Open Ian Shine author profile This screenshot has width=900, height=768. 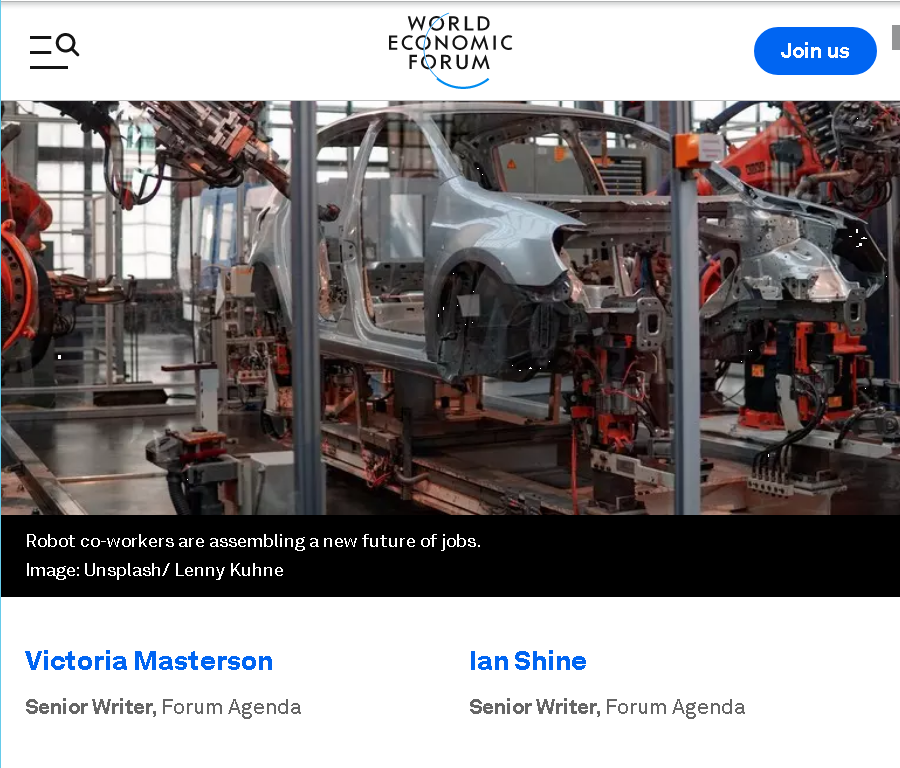pos(527,661)
